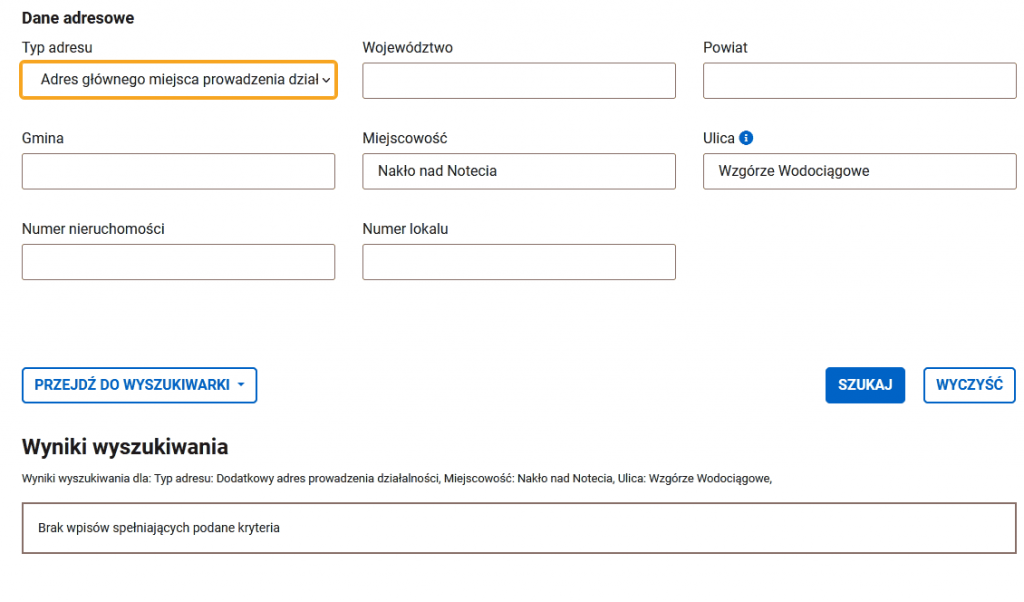Click the Wyniki wyszukiwania heading
Viewport: 1024px width, 602px height.
point(125,447)
